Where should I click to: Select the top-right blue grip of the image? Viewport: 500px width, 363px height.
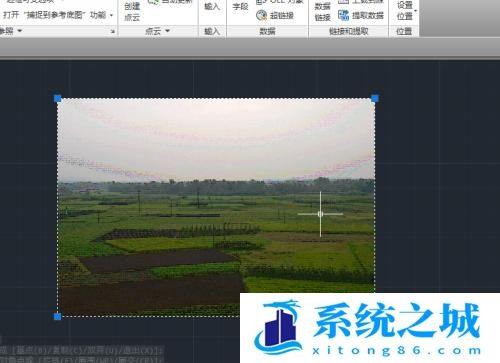[x=375, y=98]
